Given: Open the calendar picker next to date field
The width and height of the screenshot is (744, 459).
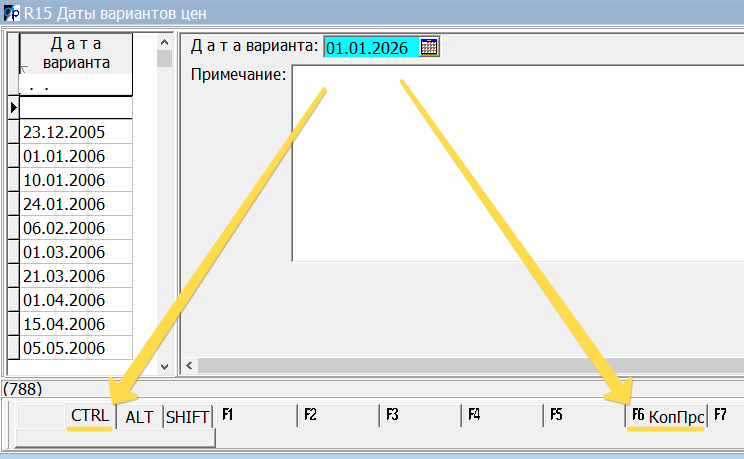Looking at the screenshot, I should click(429, 47).
